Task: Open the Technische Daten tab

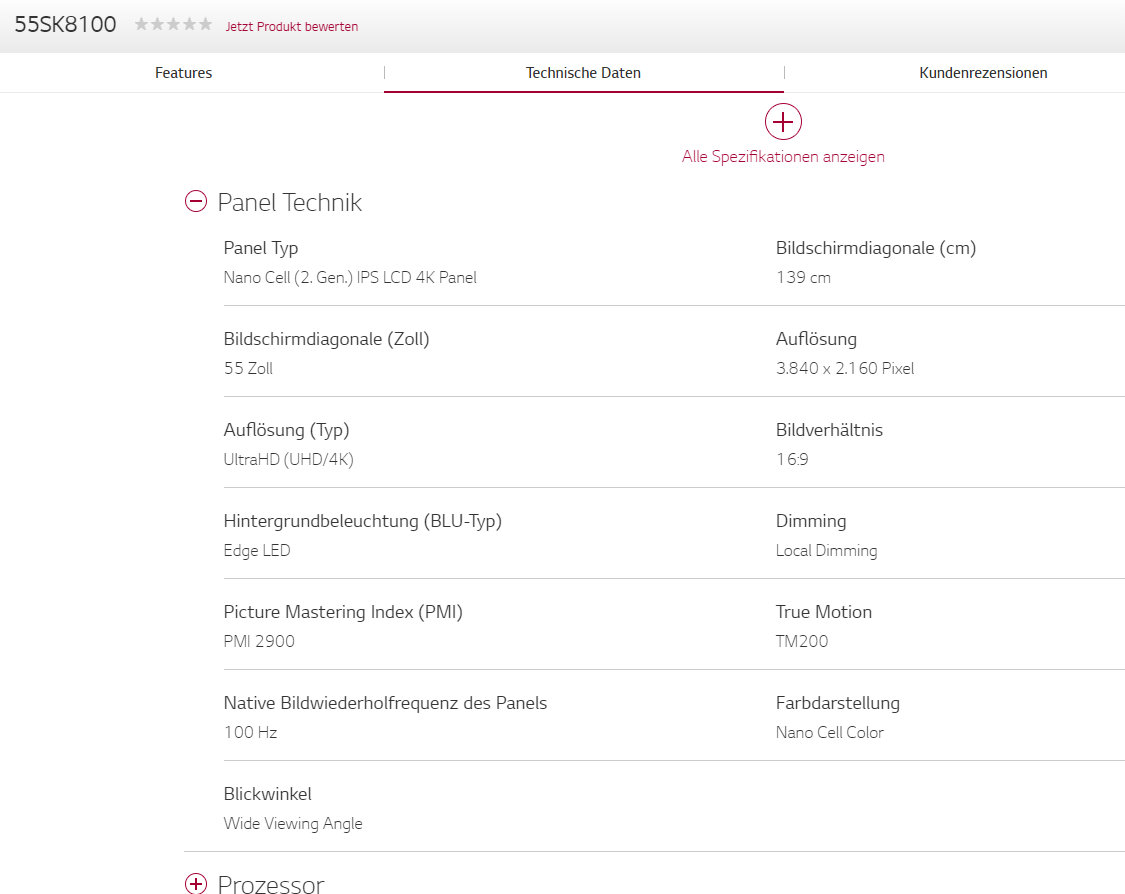Action: tap(583, 73)
